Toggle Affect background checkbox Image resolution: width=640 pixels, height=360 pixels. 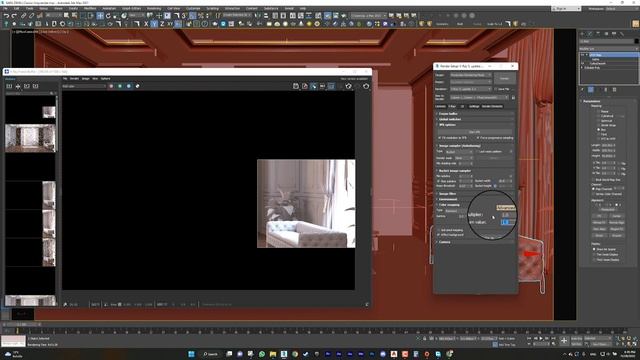439,235
